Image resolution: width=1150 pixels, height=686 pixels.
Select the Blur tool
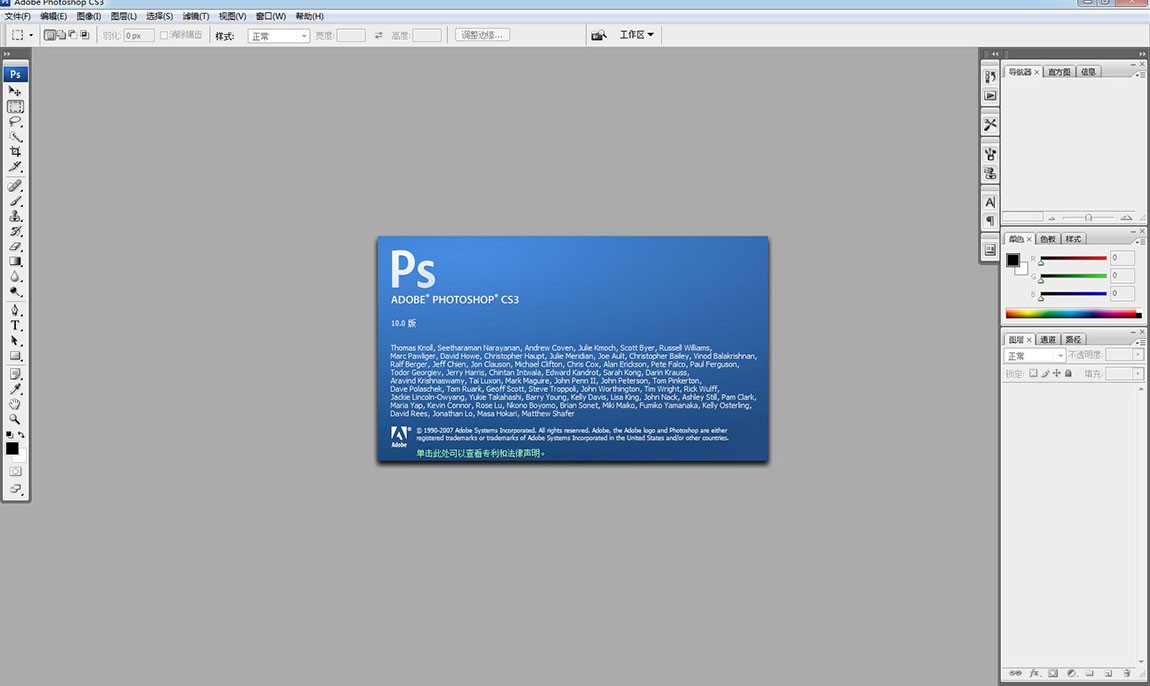click(x=15, y=277)
